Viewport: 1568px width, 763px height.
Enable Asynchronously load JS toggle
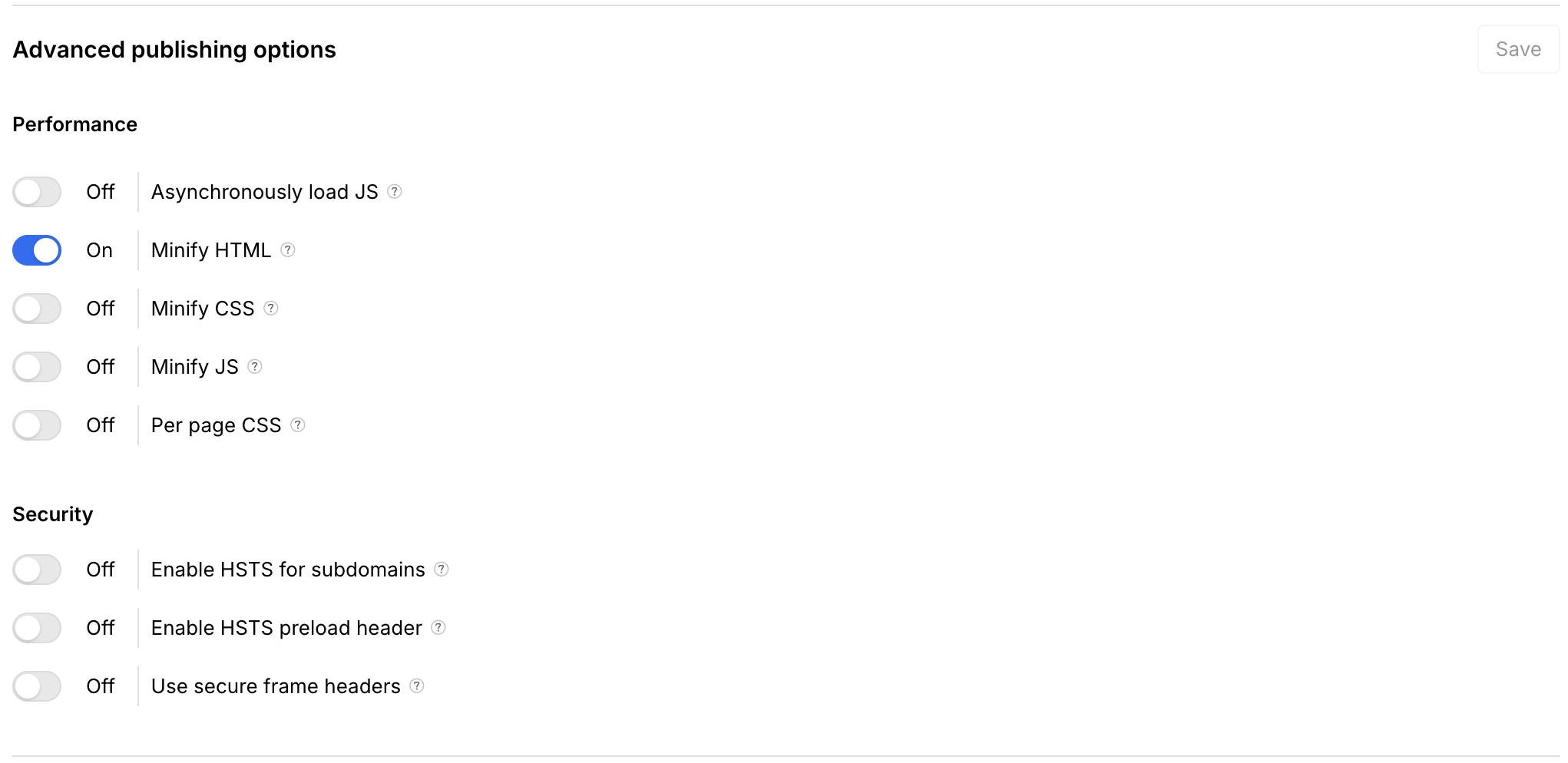click(x=37, y=192)
